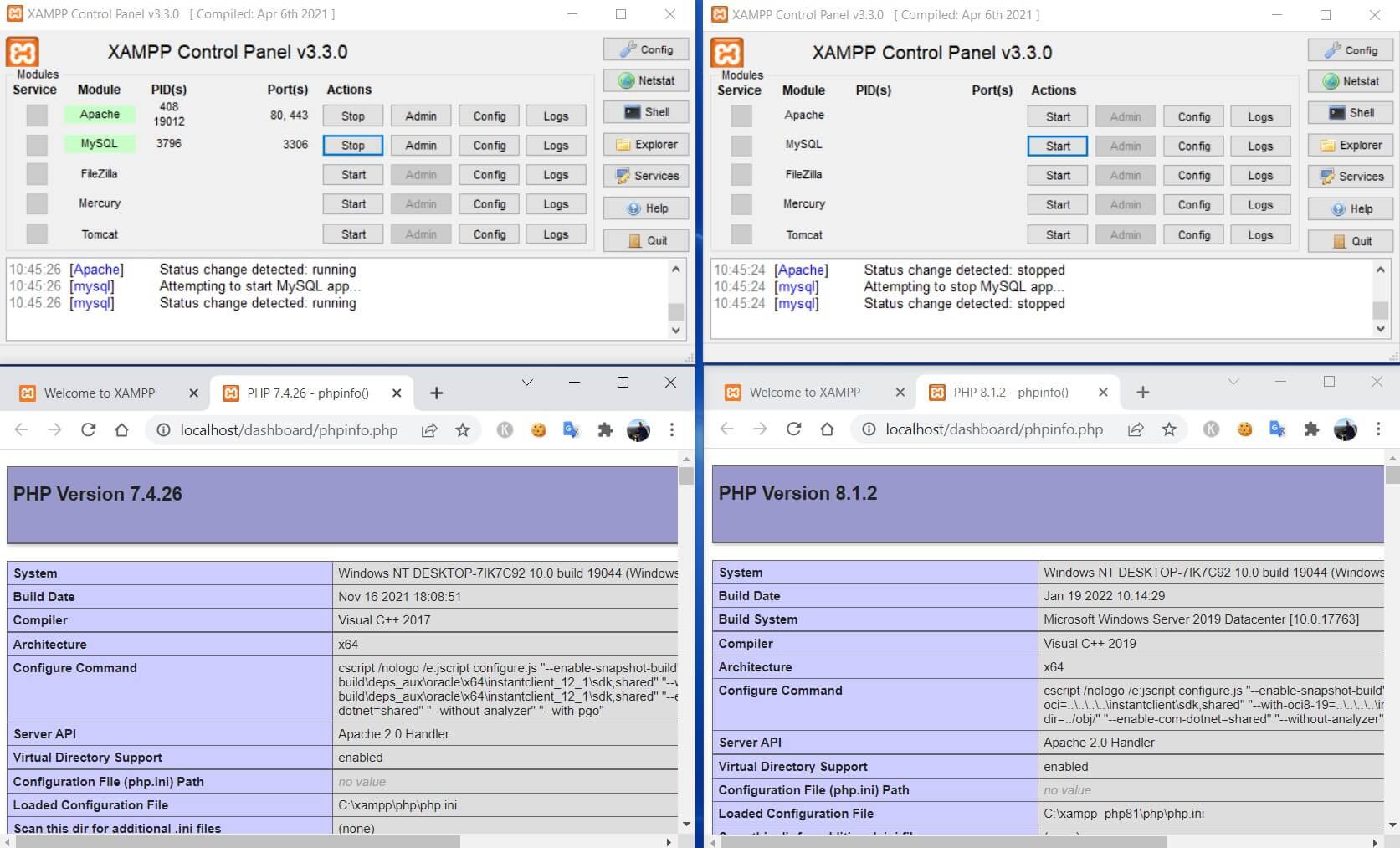Open the profile avatar in left browser
1400x848 pixels.
point(638,429)
